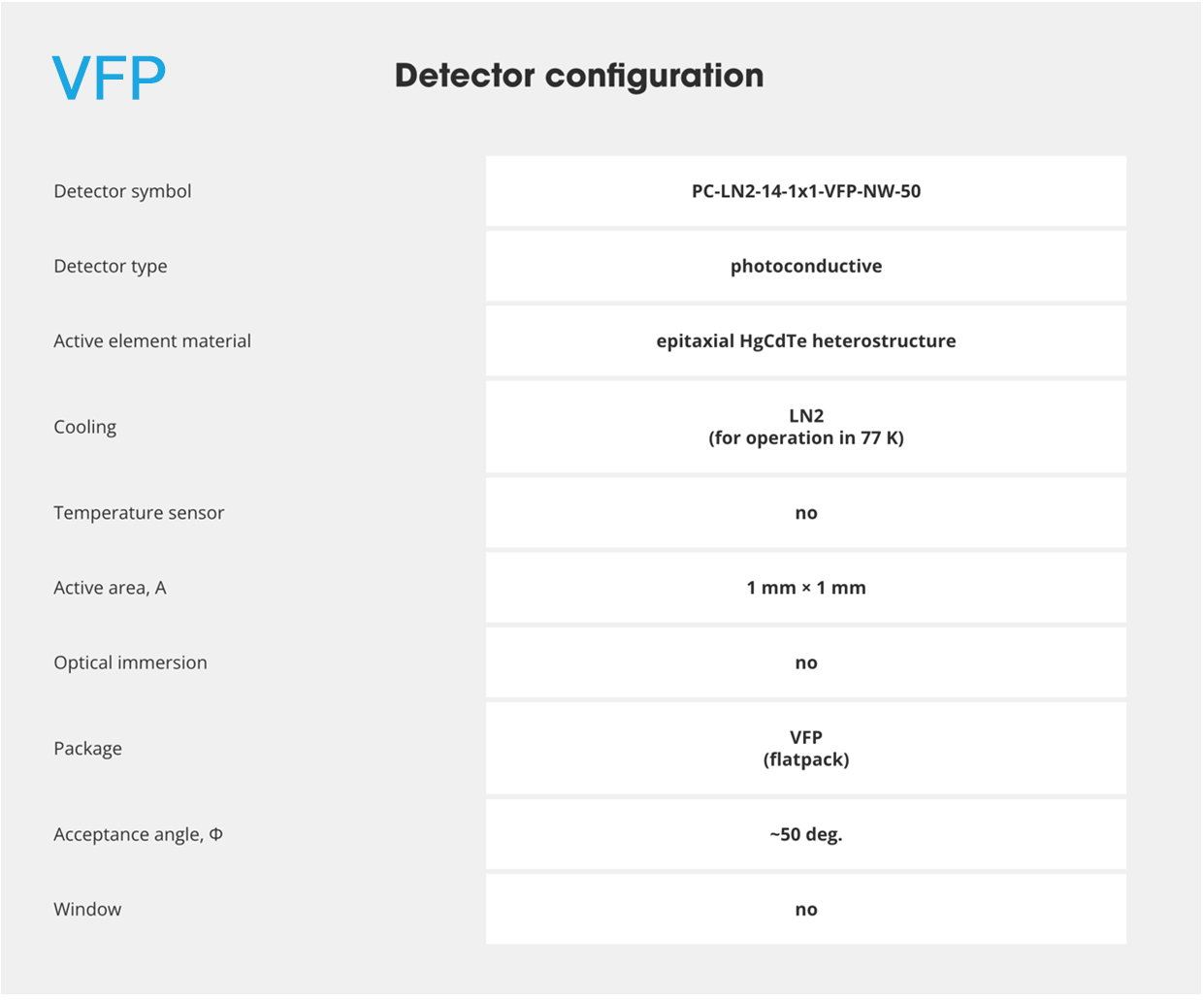Select epitaxial HgCdTe heterostructure cell
The width and height of the screenshot is (1204, 1000).
[x=806, y=340]
